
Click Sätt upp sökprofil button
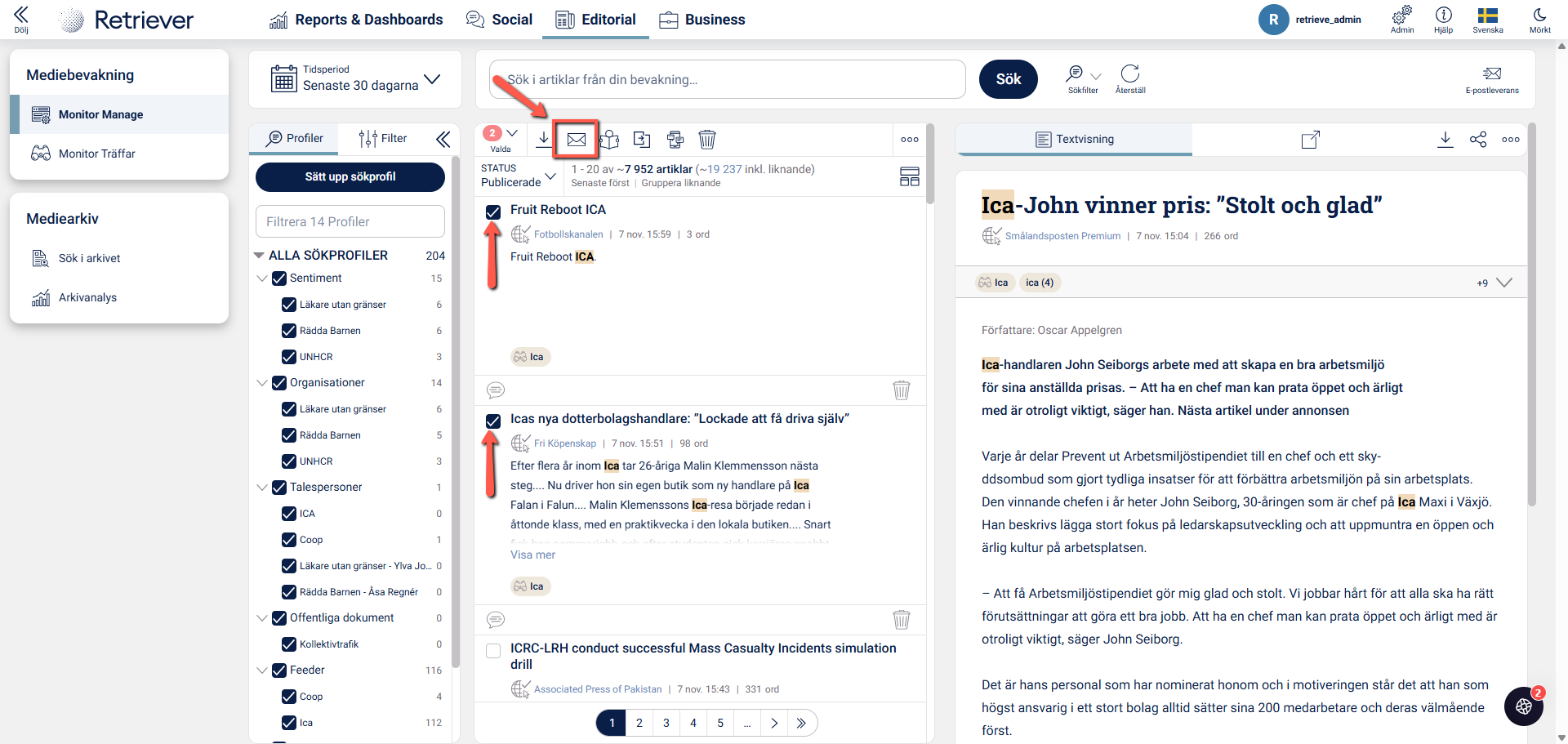click(350, 176)
